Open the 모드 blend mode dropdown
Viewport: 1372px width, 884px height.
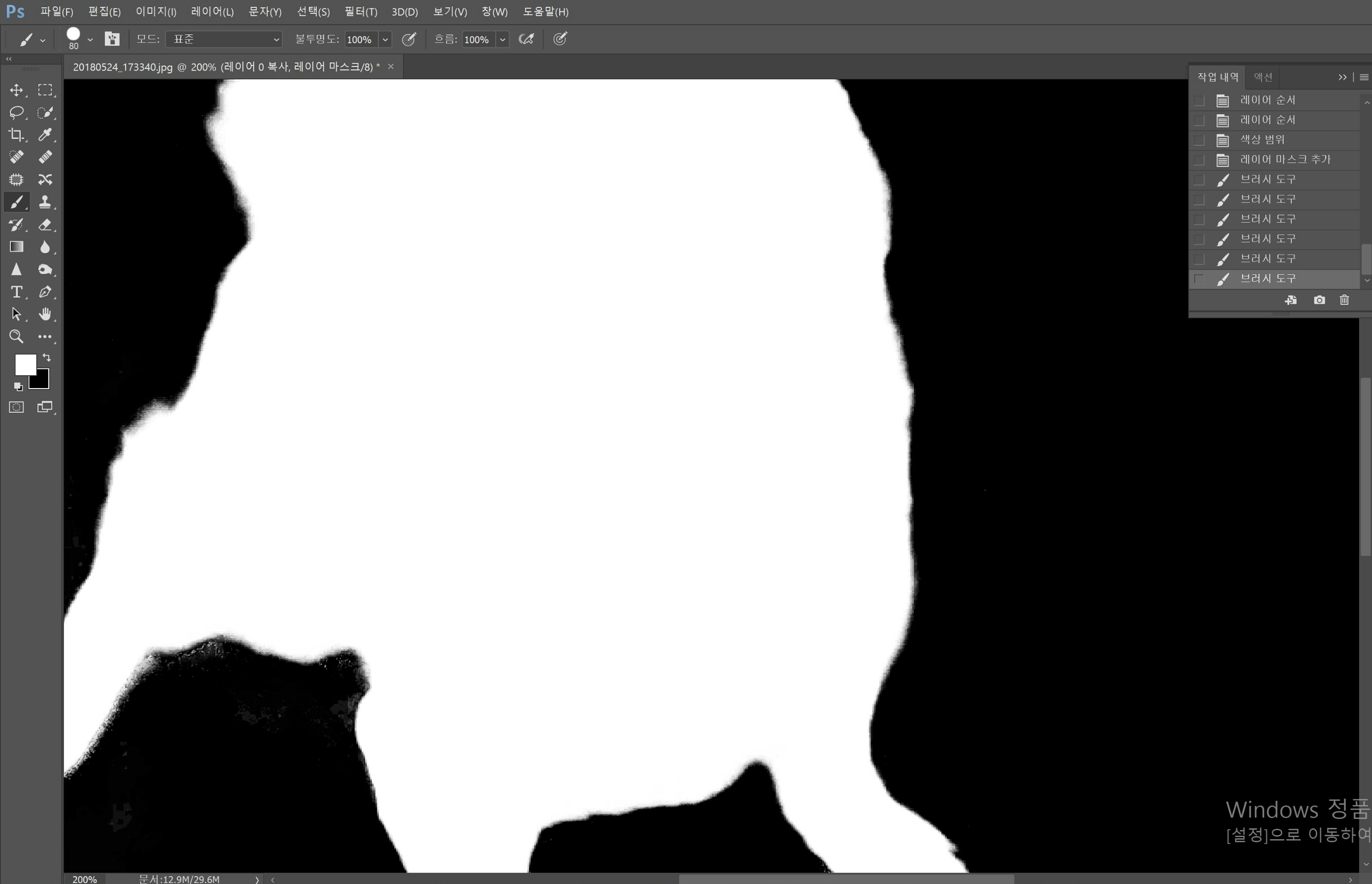click(x=224, y=39)
